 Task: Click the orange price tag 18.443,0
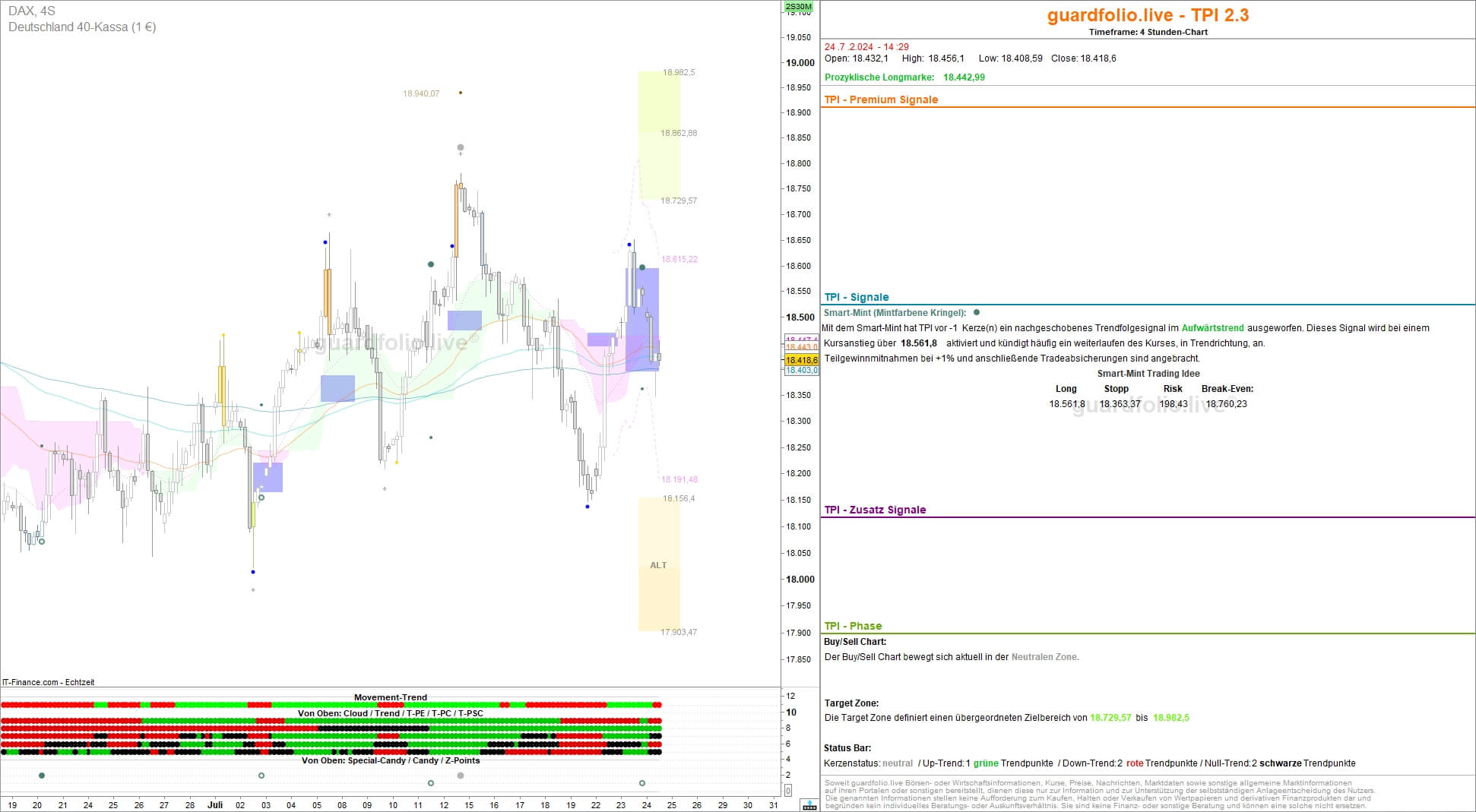(x=801, y=347)
